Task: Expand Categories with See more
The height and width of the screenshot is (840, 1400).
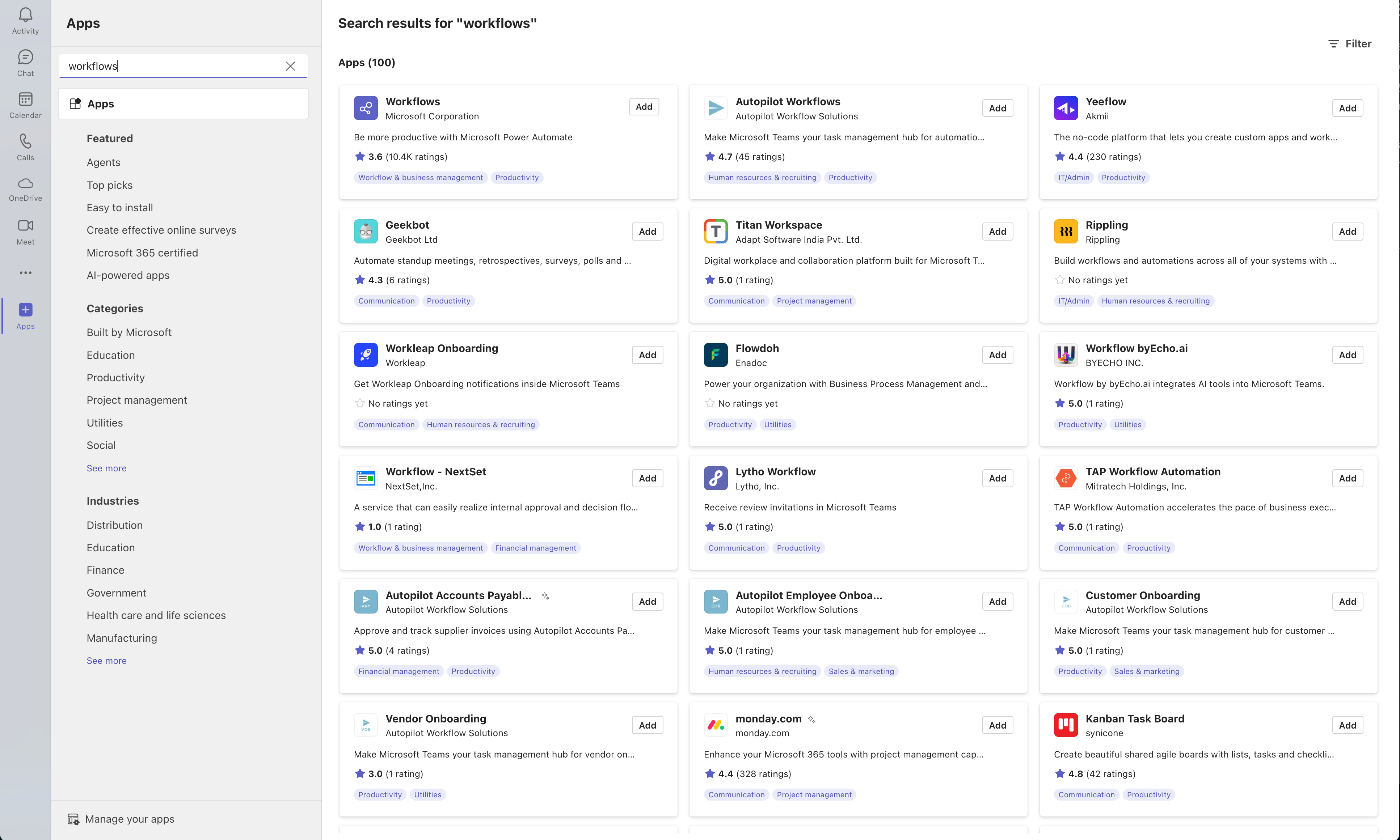Action: [106, 468]
